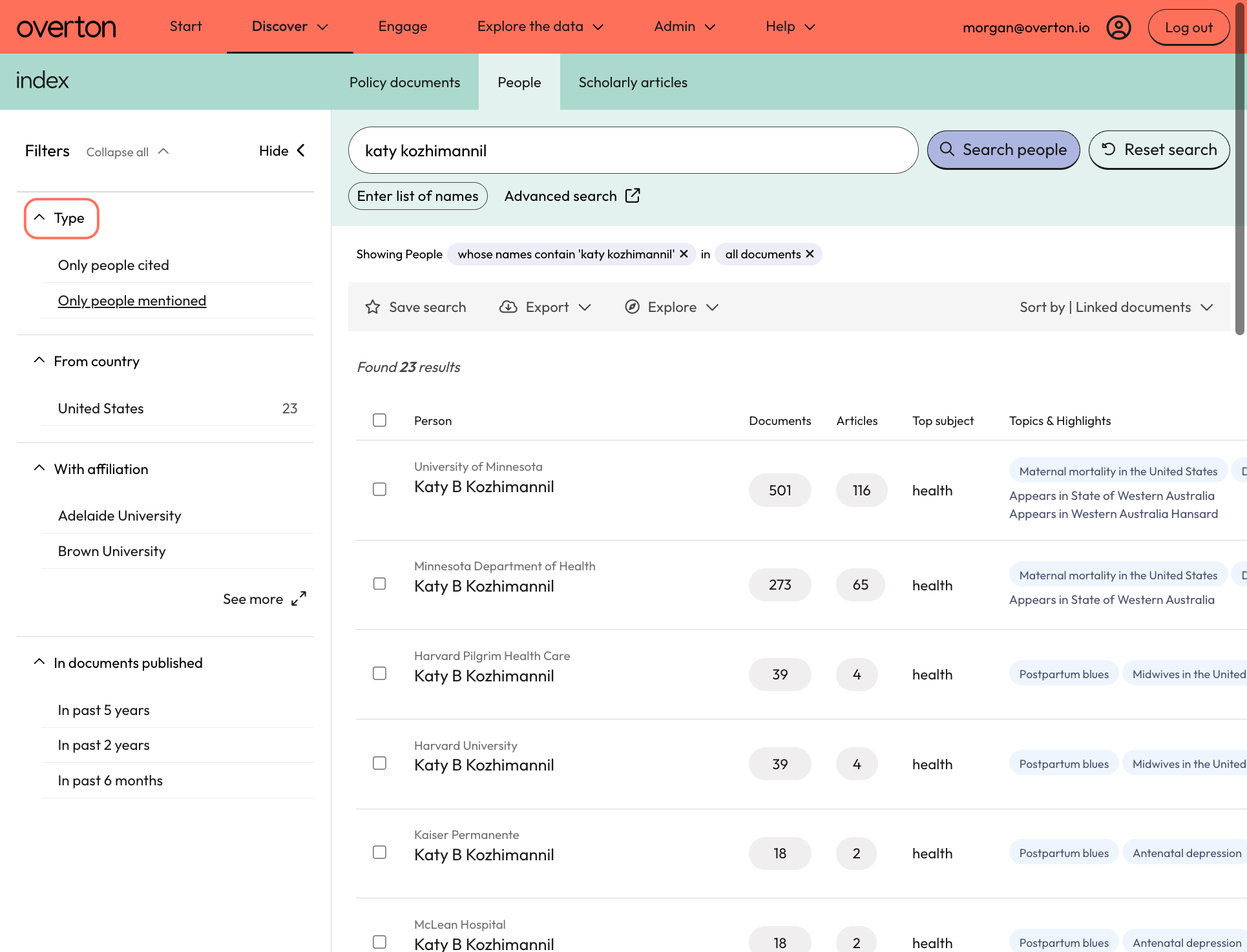Viewport: 1247px width, 952px height.
Task: Click the Search people button
Action: point(1003,150)
